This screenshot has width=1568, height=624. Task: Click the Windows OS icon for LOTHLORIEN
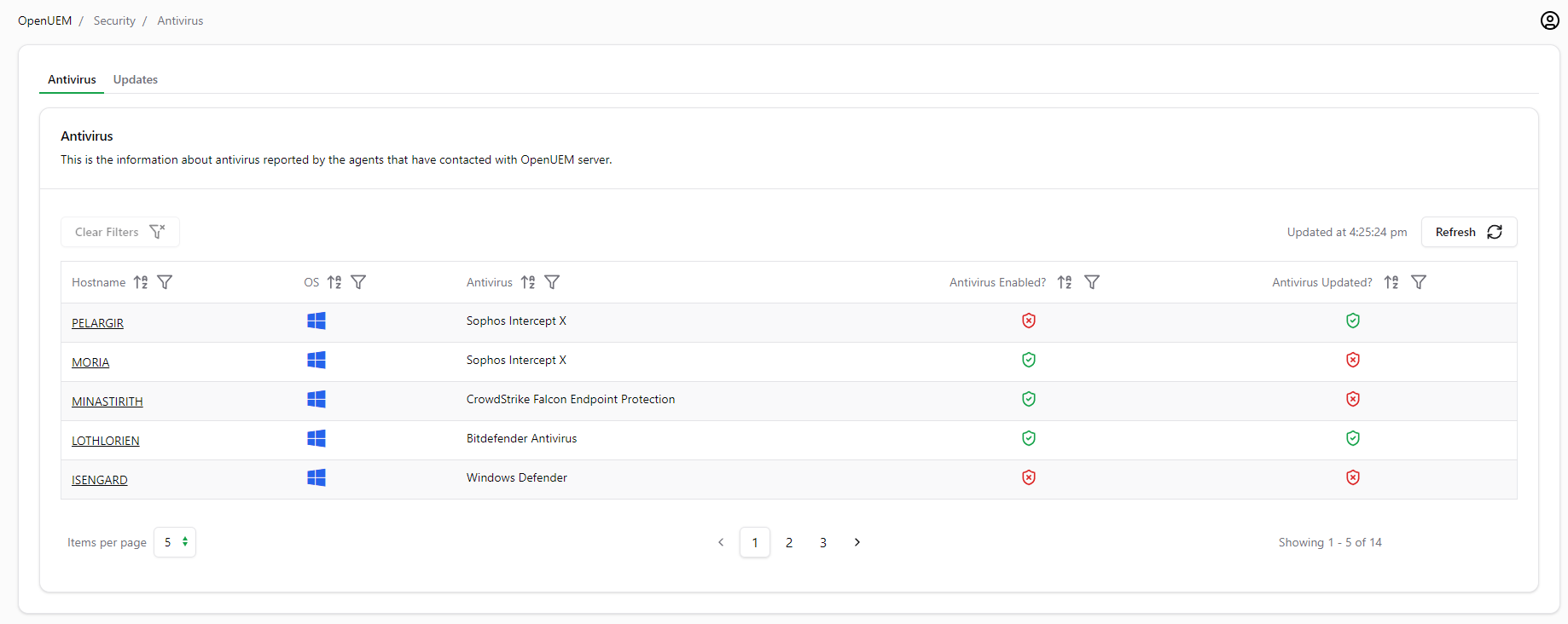click(x=317, y=438)
